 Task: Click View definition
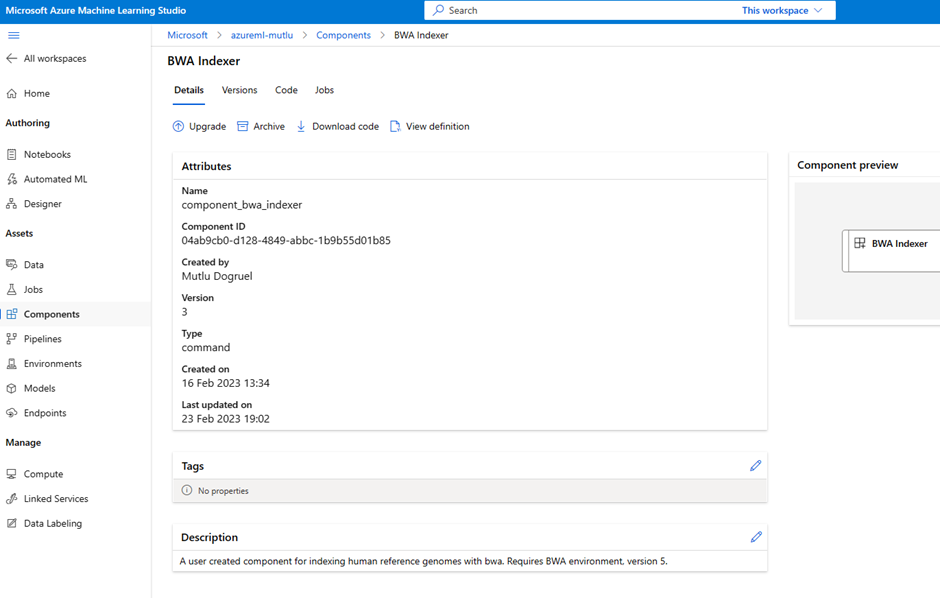pyautogui.click(x=429, y=126)
